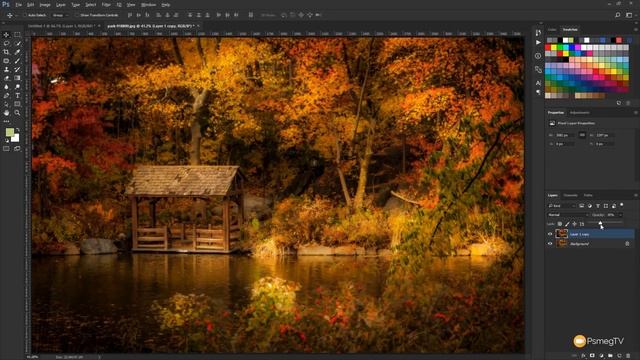Switch to the Paths tab
The height and width of the screenshot is (360, 640).
click(588, 196)
